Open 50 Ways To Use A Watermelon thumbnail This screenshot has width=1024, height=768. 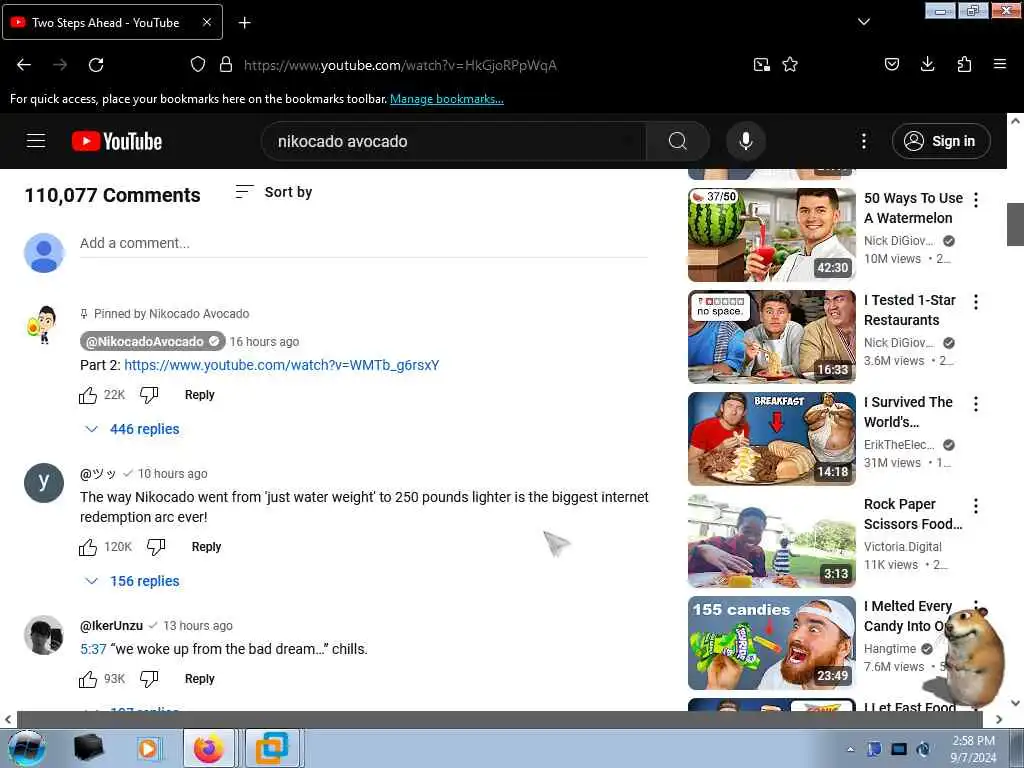[771, 234]
